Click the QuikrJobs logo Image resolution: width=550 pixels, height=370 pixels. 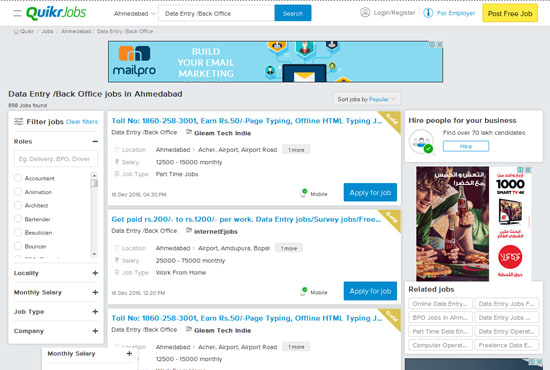pyautogui.click(x=56, y=13)
